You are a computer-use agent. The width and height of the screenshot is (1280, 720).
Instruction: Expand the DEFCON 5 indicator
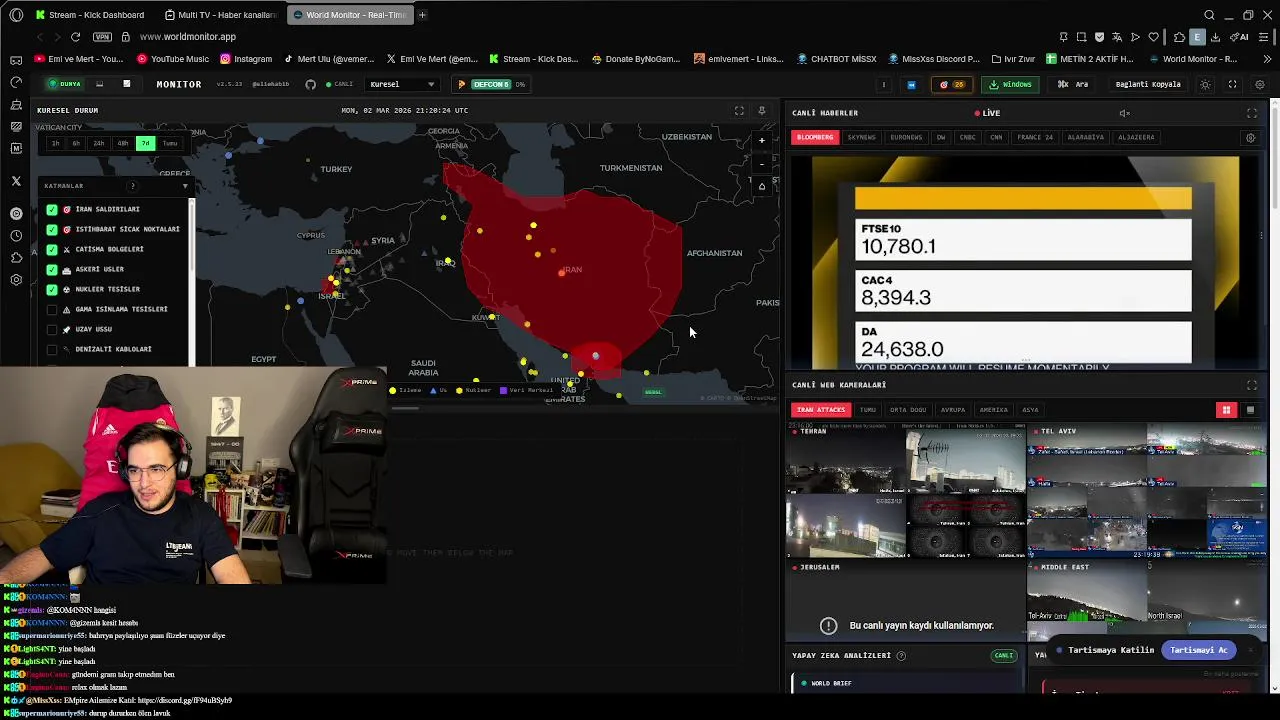tap(490, 84)
